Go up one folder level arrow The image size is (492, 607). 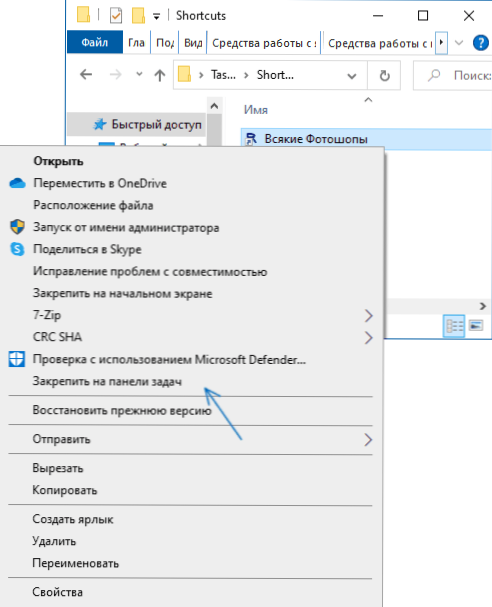pyautogui.click(x=159, y=75)
